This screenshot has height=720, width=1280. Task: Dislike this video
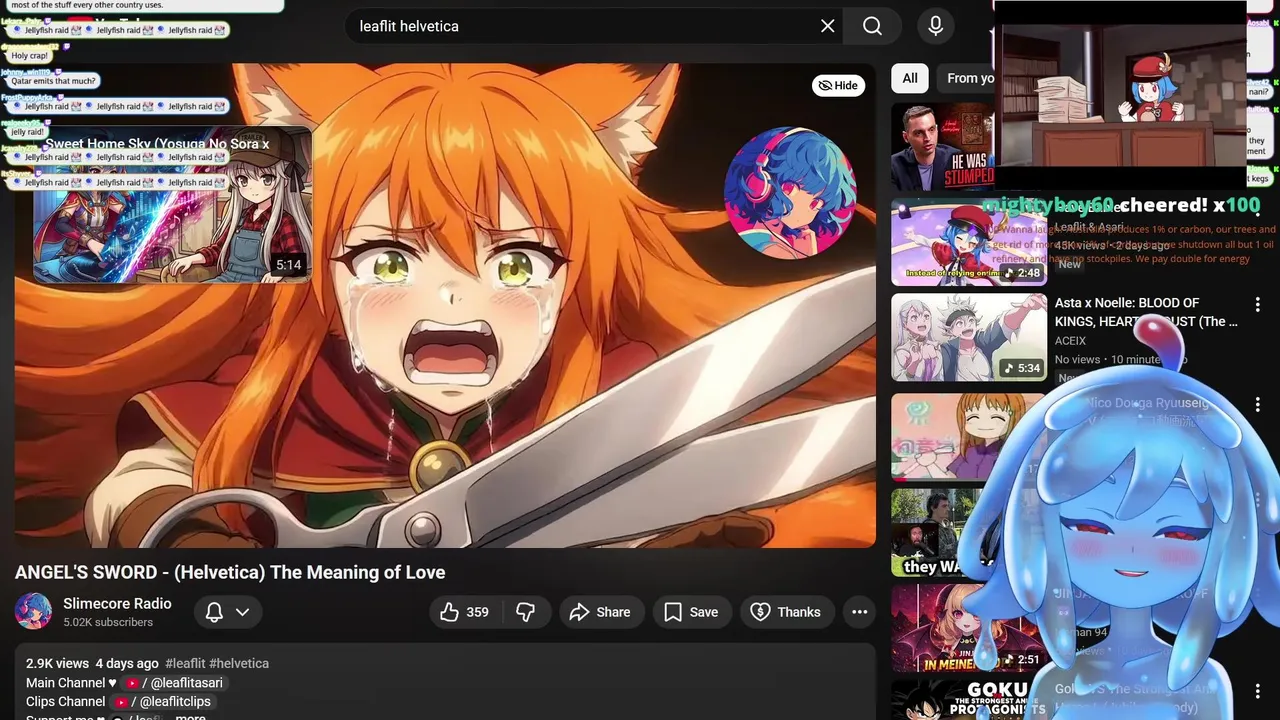click(526, 612)
